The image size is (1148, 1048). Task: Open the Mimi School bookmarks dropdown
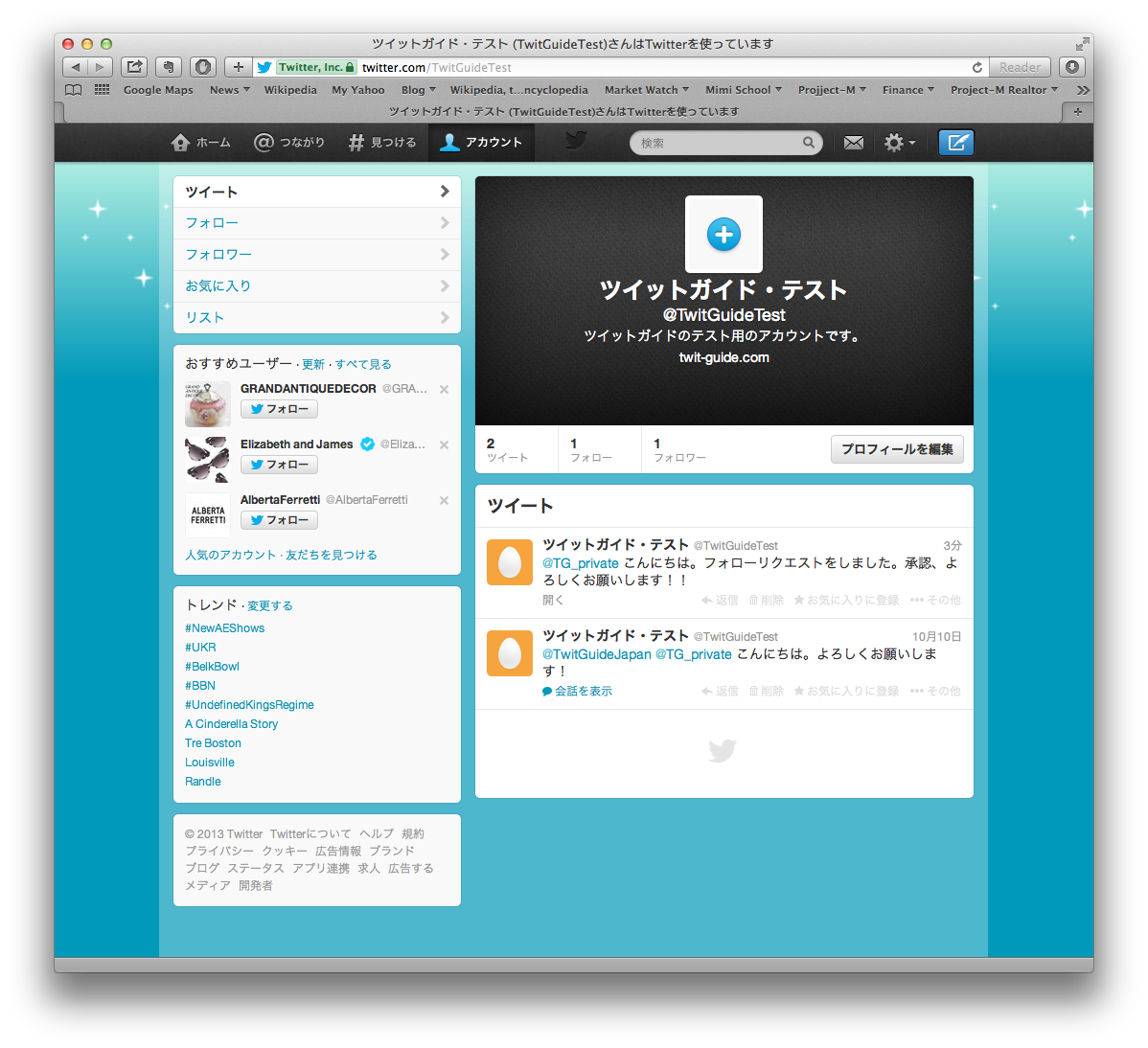click(x=743, y=90)
